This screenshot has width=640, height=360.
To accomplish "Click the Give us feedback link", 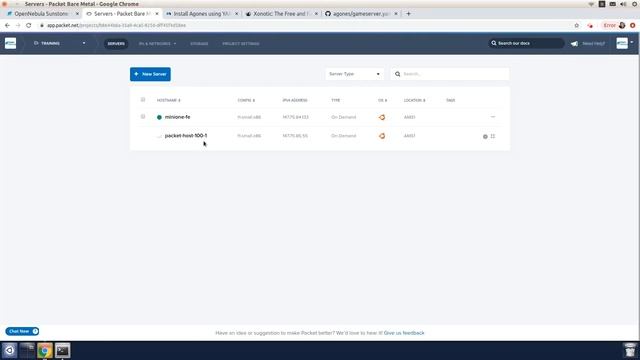I will [x=404, y=333].
